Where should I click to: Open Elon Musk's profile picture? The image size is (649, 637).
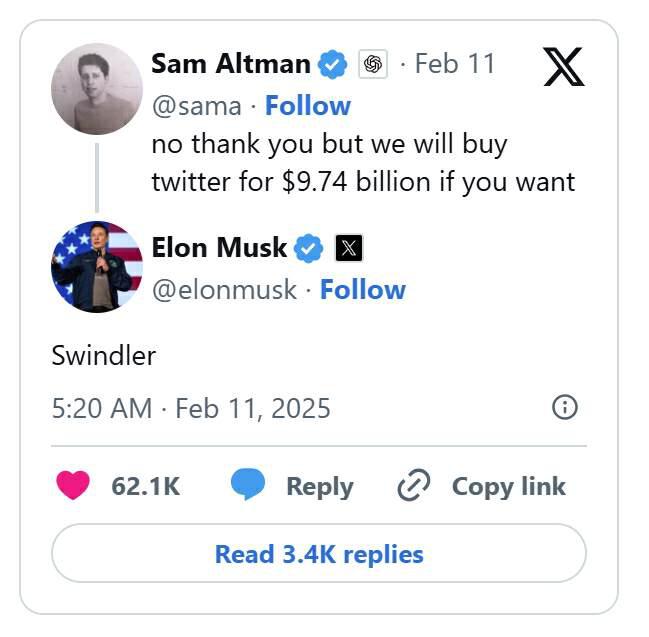96,267
